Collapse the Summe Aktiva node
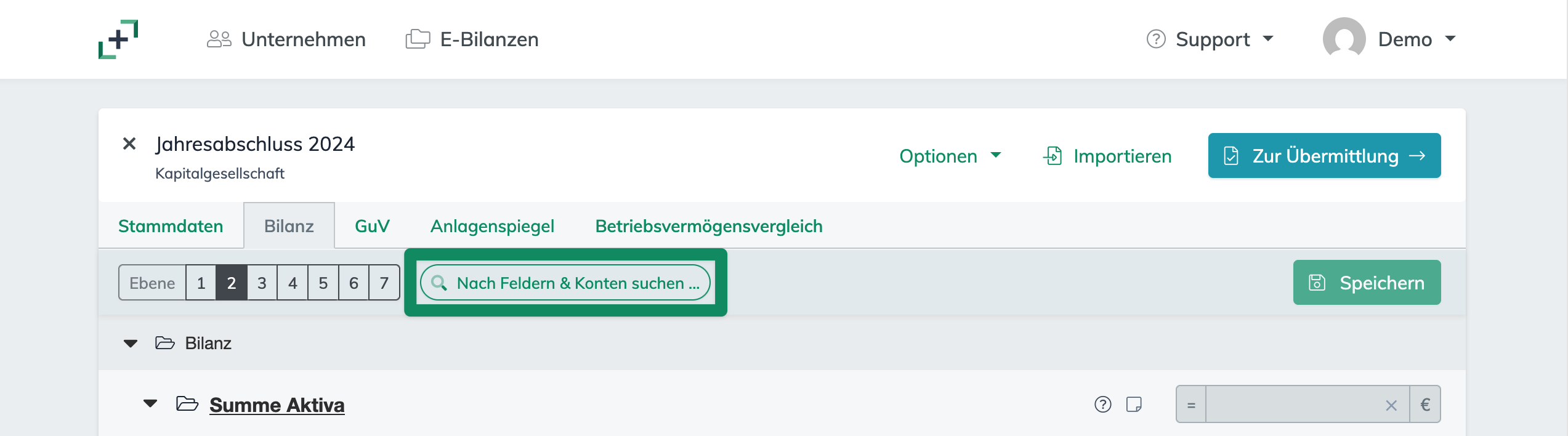The height and width of the screenshot is (436, 1568). point(150,404)
